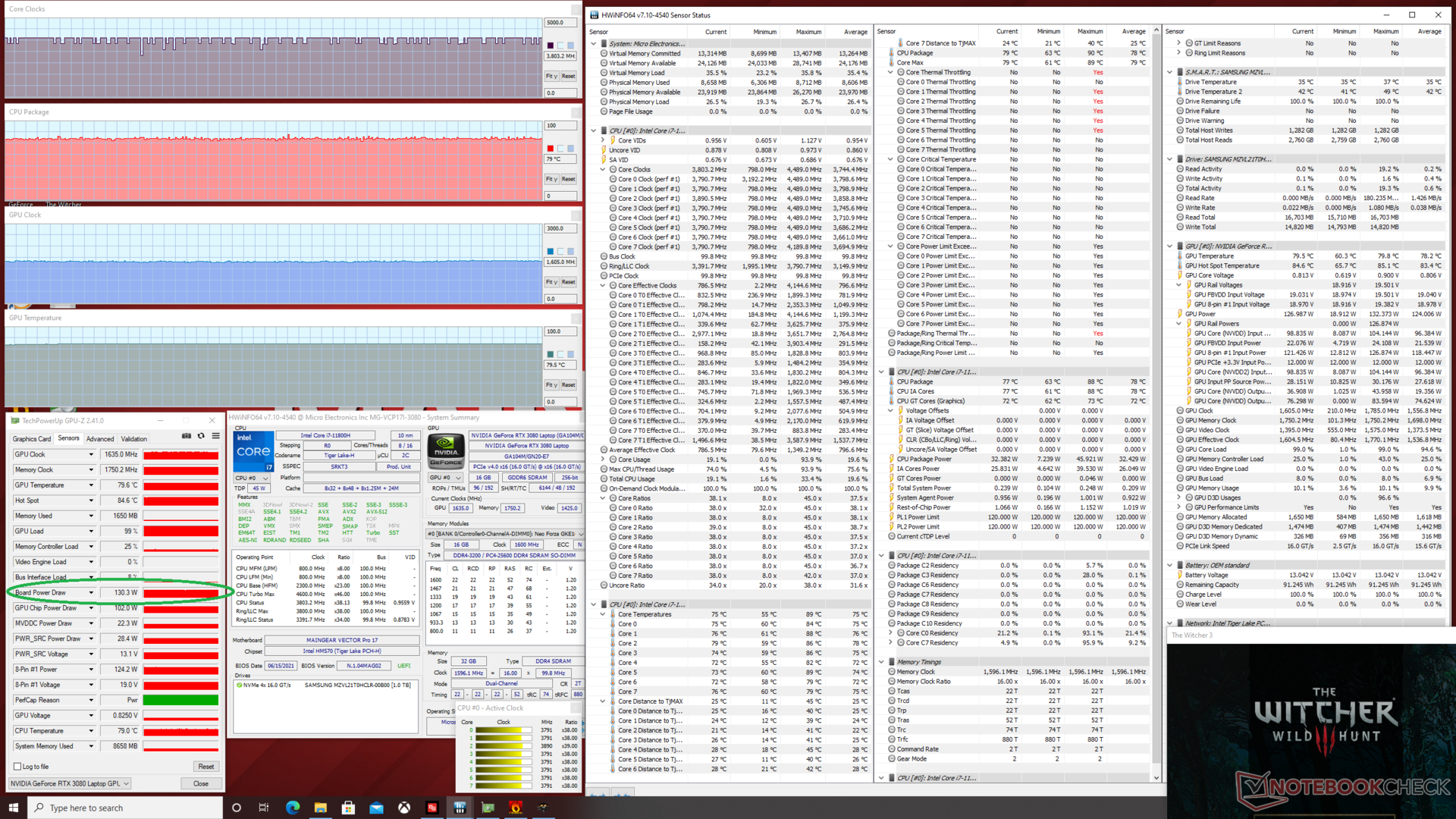
Task: Click the clock icon beside Virtual Memory Committed
Action: click(x=604, y=53)
